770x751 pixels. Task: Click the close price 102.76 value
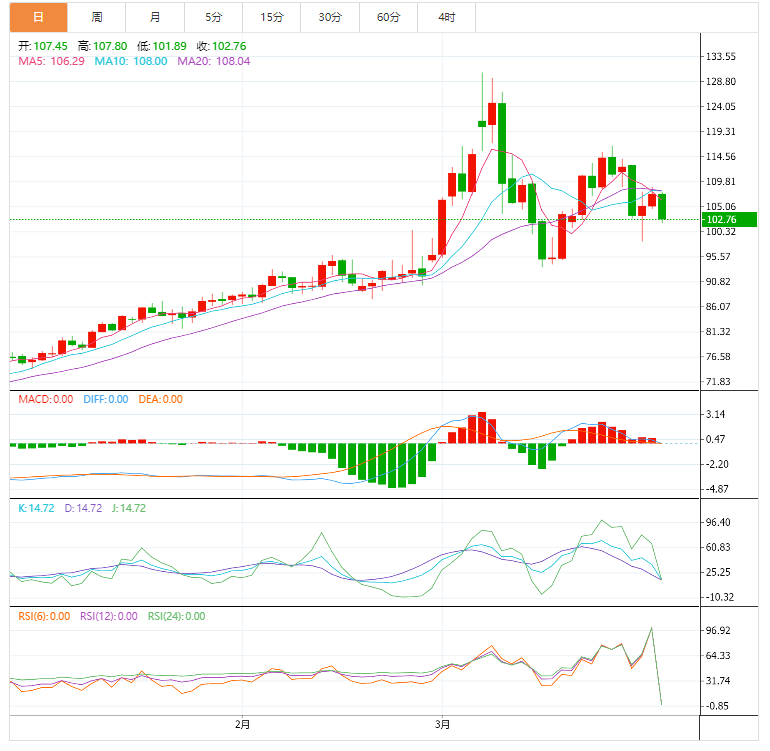pyautogui.click(x=229, y=46)
